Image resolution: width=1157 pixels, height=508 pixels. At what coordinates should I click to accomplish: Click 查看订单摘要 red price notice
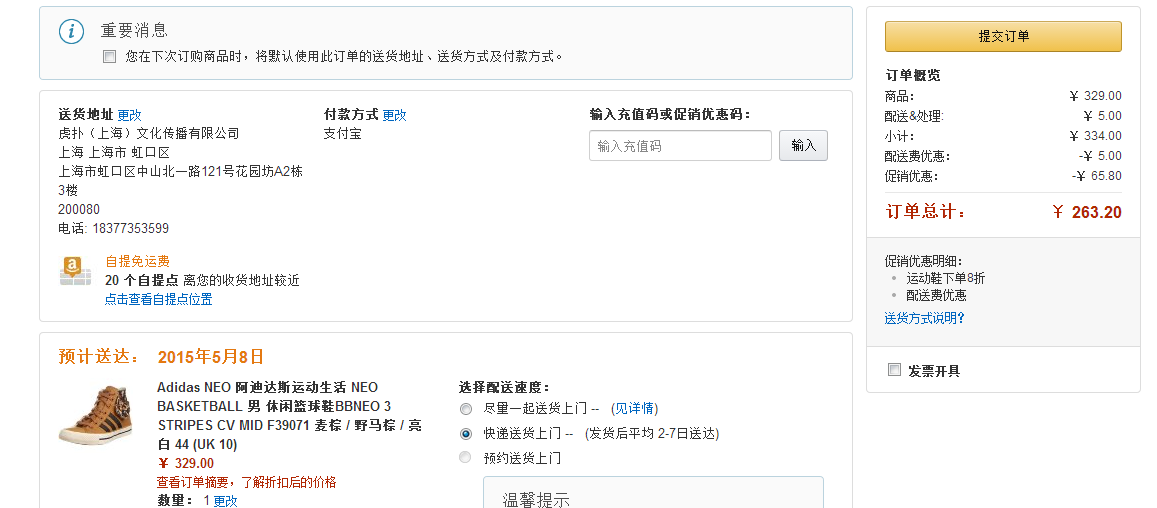pos(246,482)
